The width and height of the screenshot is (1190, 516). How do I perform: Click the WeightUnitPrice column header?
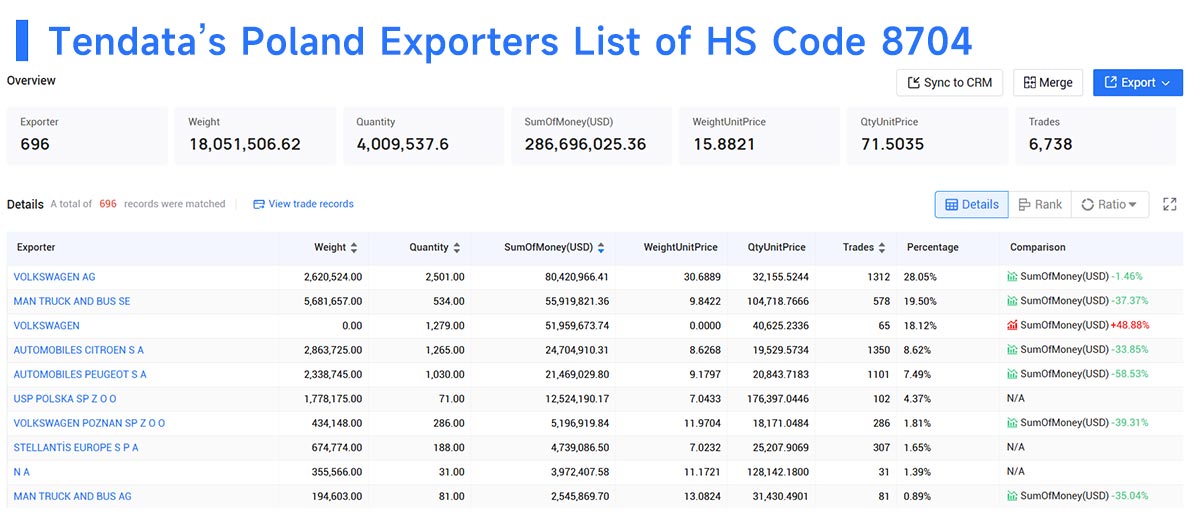(x=681, y=247)
